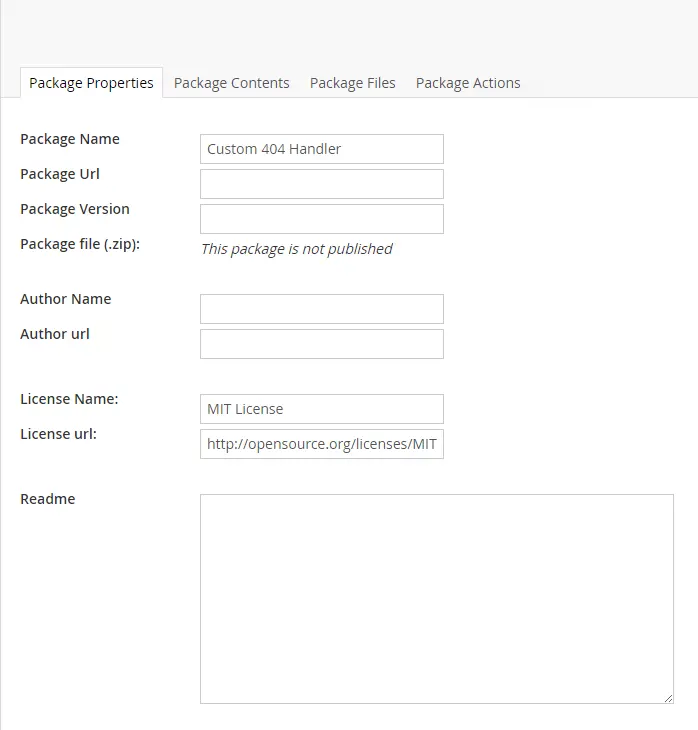Click the Package Version label
Viewport: 698px width, 730px height.
pyautogui.click(x=74, y=209)
